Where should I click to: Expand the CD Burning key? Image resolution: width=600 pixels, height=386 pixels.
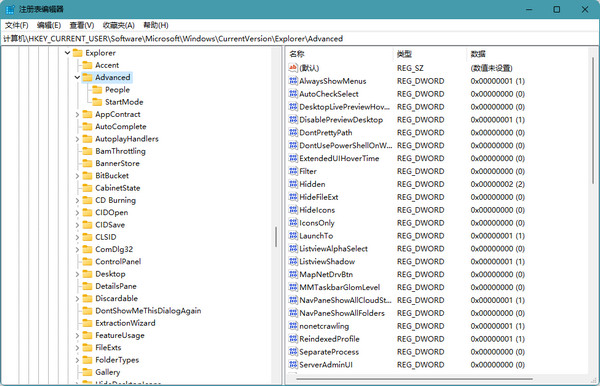pyautogui.click(x=77, y=200)
